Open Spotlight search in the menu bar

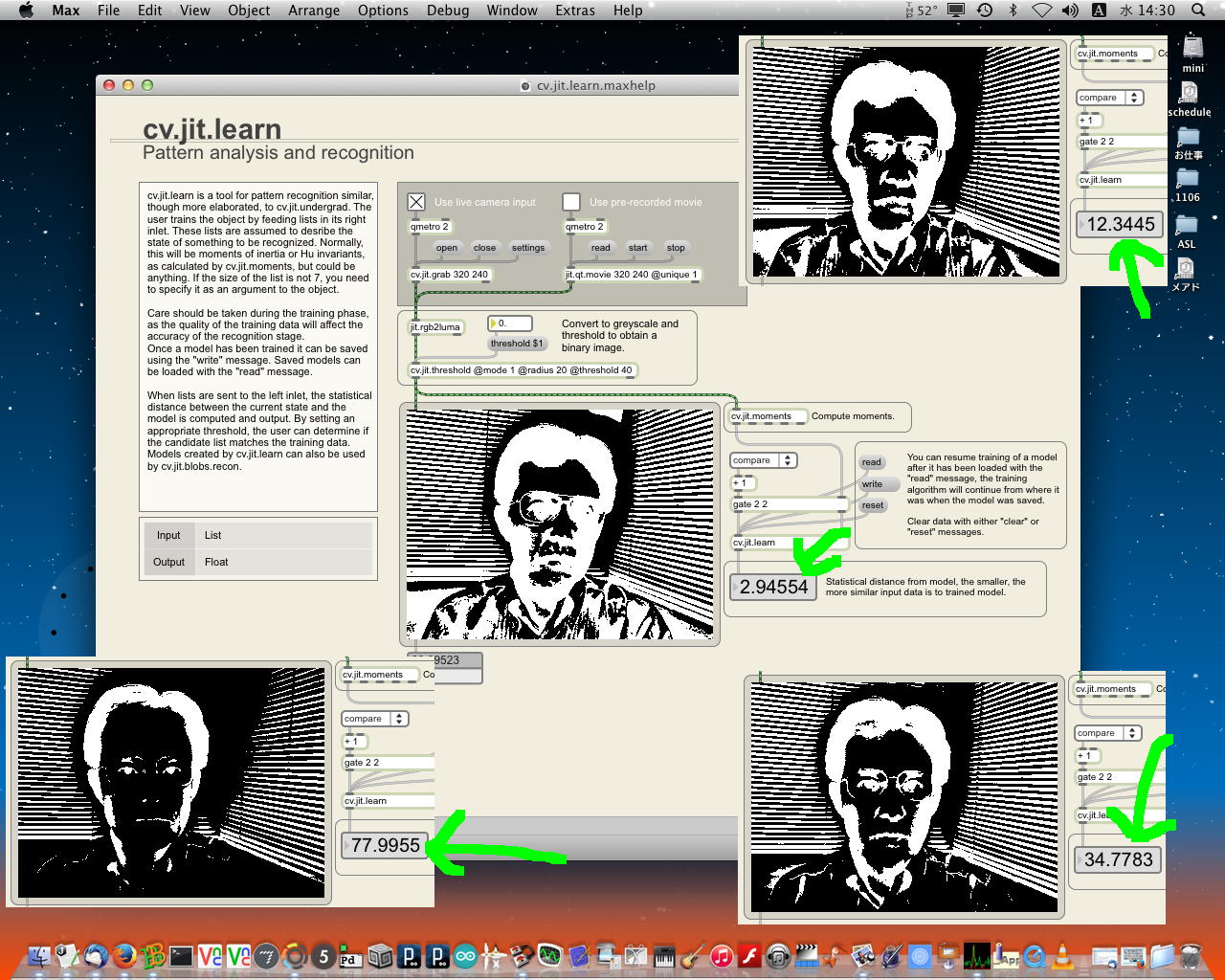[x=1198, y=10]
